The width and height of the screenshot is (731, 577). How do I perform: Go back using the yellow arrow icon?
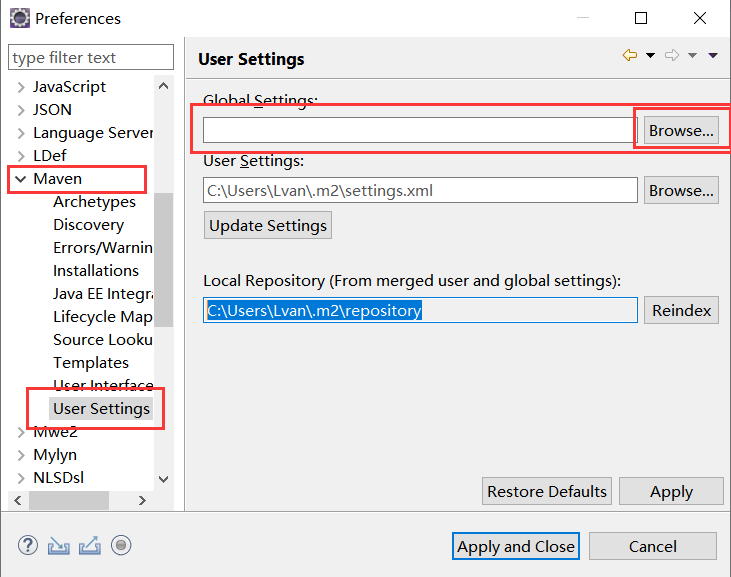coord(630,55)
